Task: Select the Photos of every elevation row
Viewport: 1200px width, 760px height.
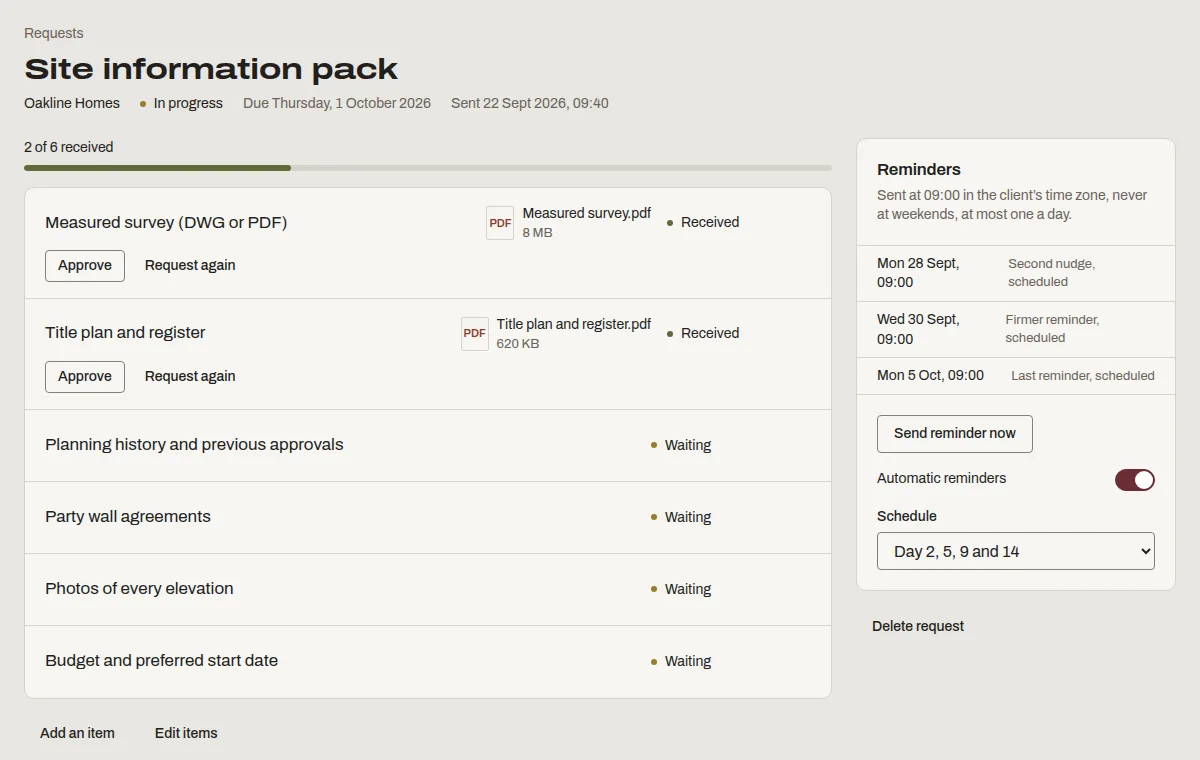Action: [x=428, y=589]
